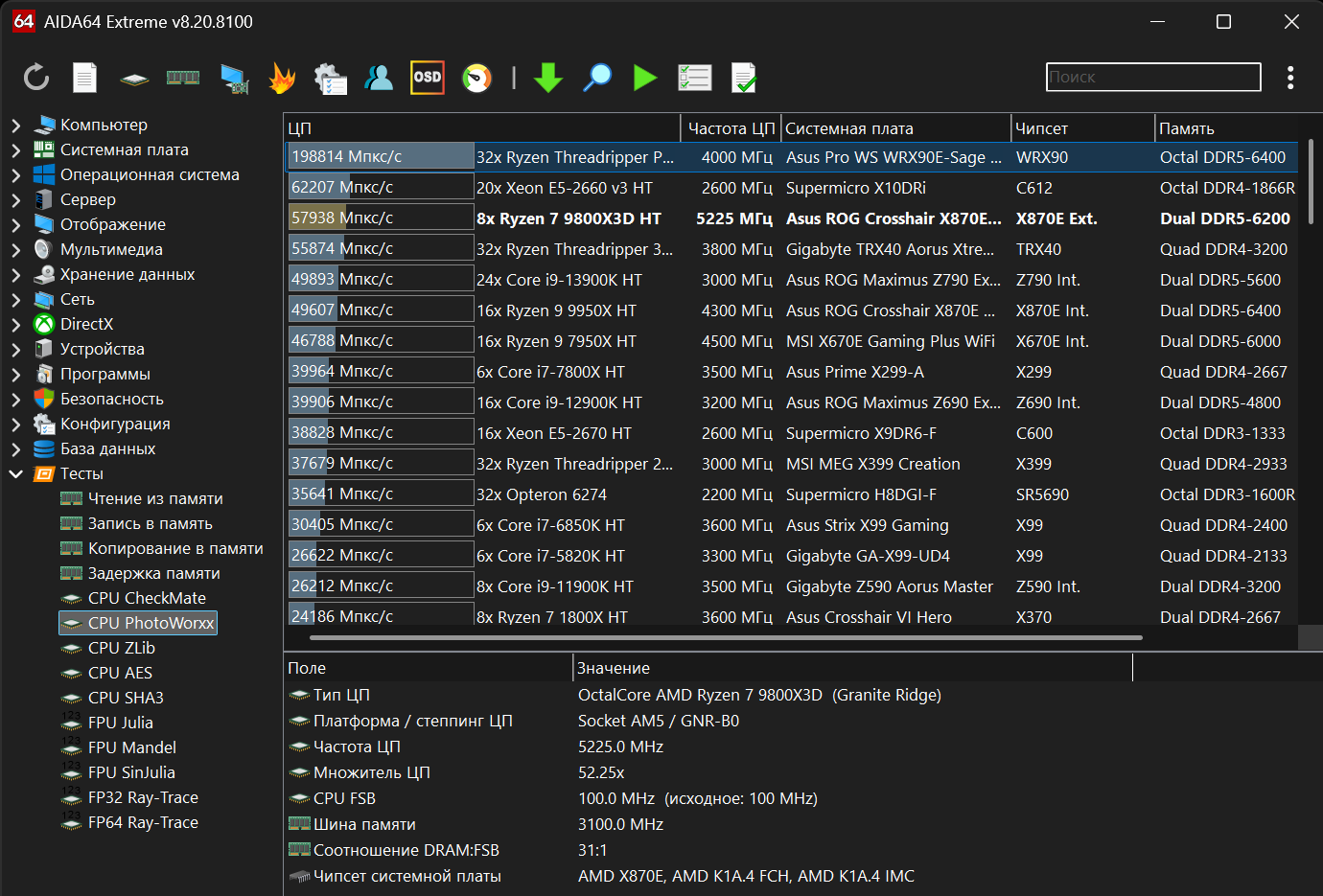Open the three-dot options menu
Viewport: 1323px width, 896px height.
pos(1290,78)
